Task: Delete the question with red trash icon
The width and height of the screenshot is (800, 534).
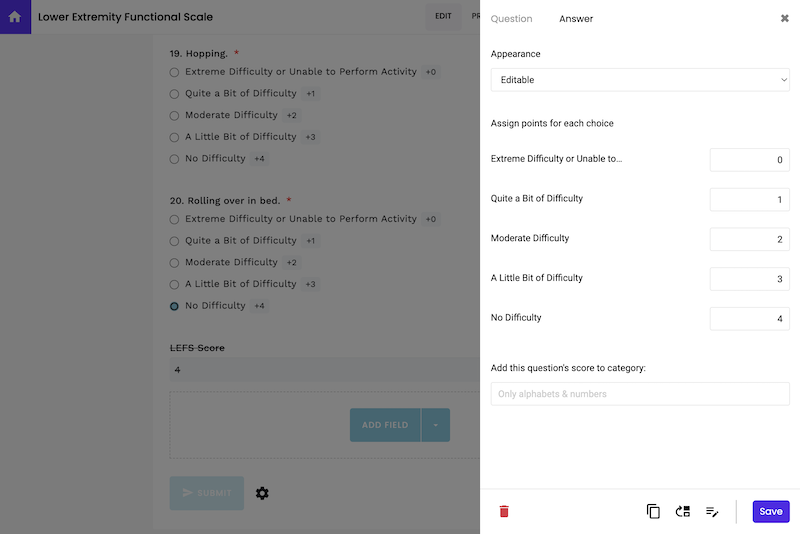Action: coord(504,511)
